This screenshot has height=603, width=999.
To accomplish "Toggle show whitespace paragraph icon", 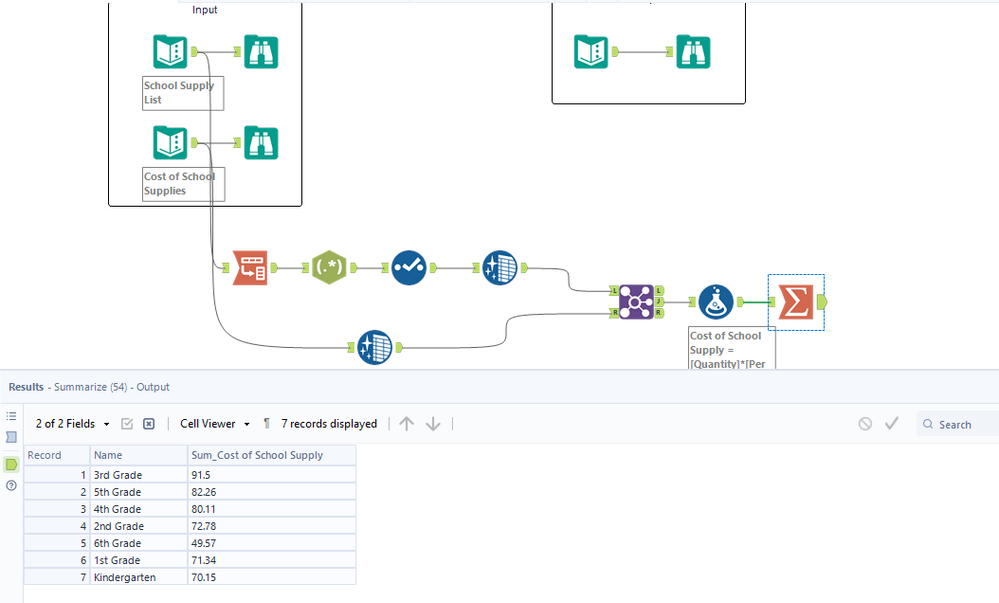I will [266, 424].
